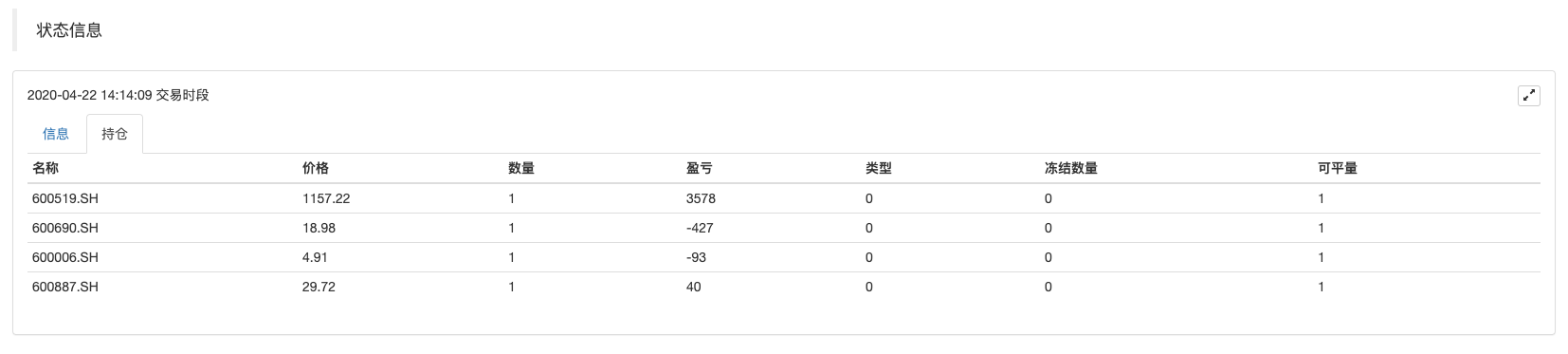Viewport: 1568px width, 354px height.
Task: Select the 持仓 tab
Action: (115, 134)
